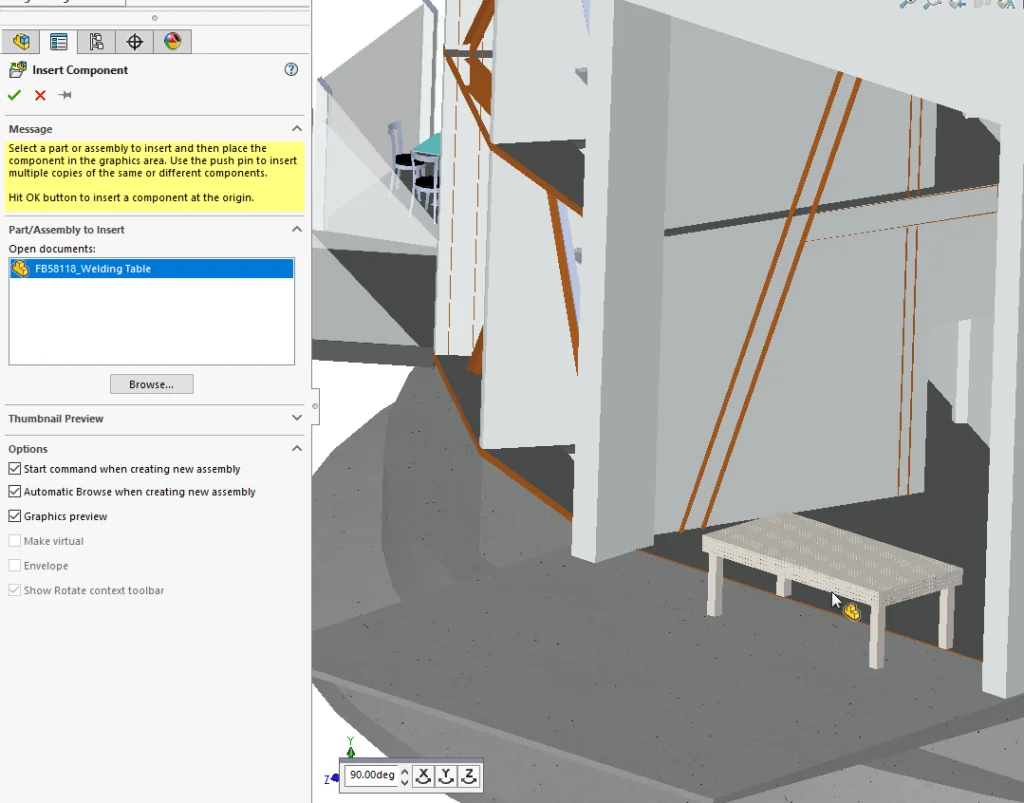Click the Browse... button
The height and width of the screenshot is (803, 1024).
click(x=151, y=384)
